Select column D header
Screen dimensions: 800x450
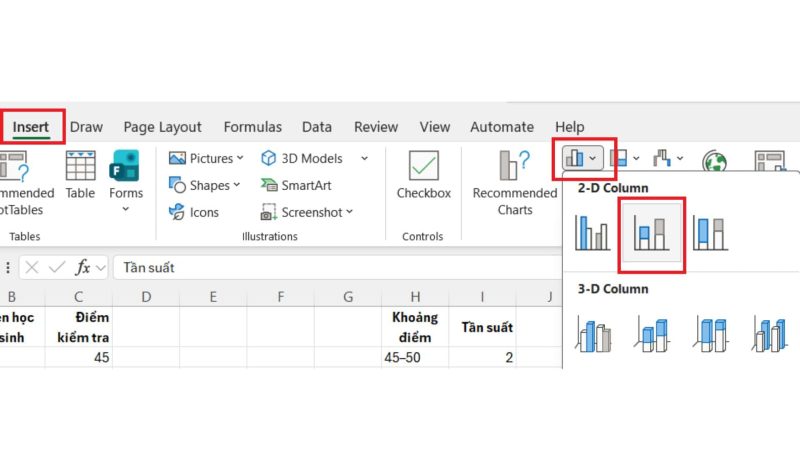(x=146, y=296)
